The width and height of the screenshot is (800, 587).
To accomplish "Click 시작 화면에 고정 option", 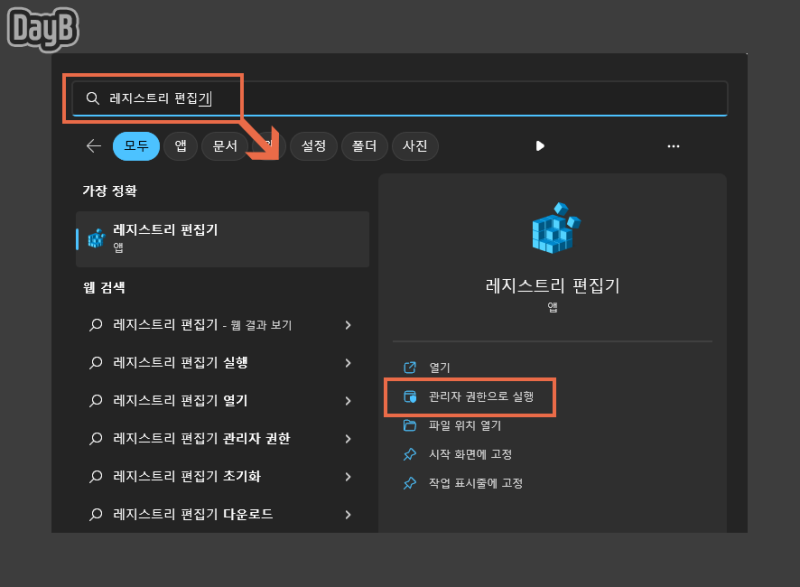I will [x=470, y=454].
